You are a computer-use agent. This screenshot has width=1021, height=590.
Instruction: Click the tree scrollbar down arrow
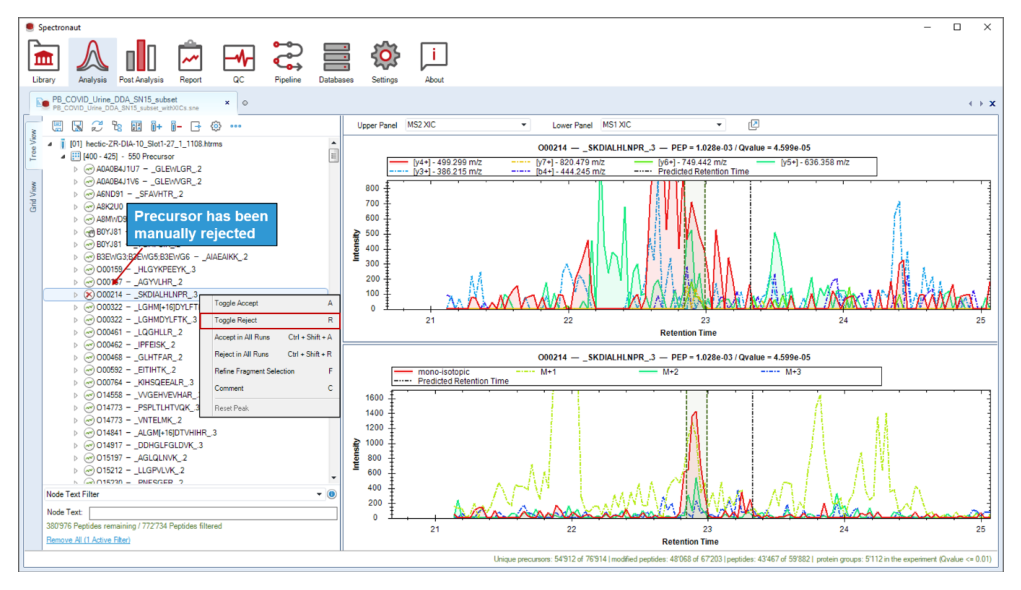pos(333,477)
